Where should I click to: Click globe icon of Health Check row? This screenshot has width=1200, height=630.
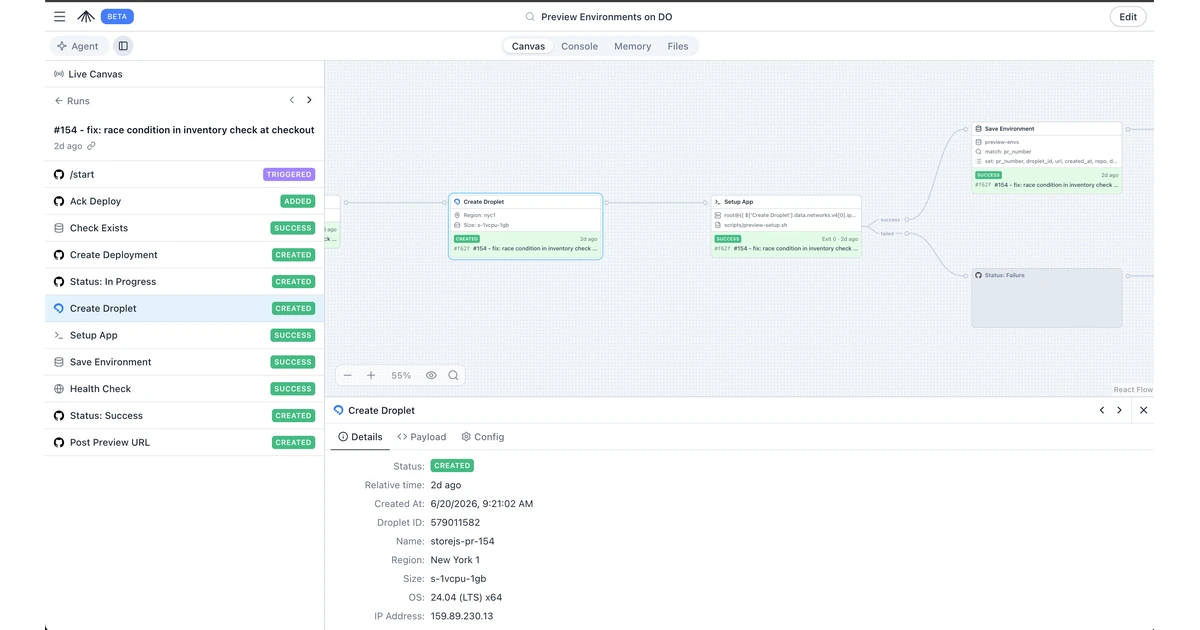[x=59, y=389]
